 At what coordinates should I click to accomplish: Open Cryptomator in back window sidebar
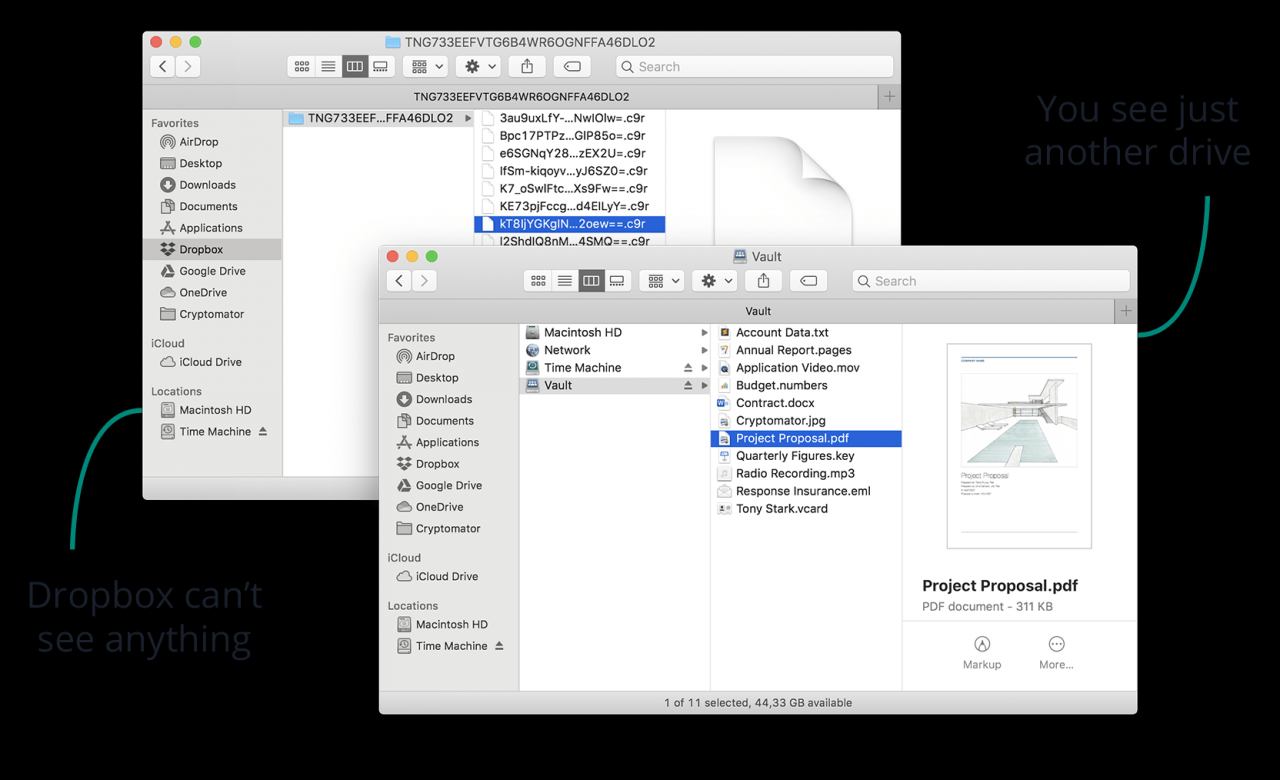coord(213,314)
